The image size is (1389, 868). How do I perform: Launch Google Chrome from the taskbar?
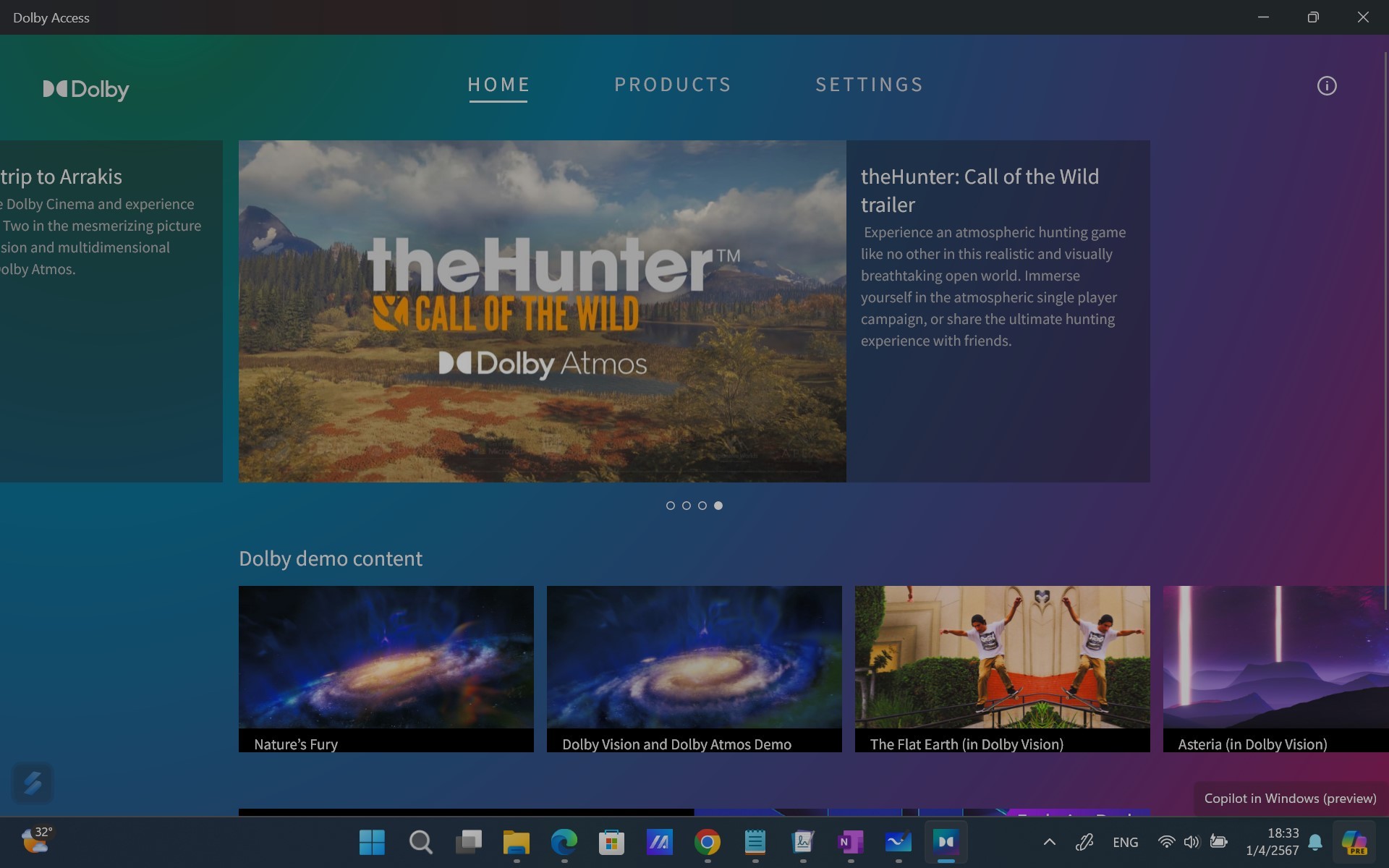pyautogui.click(x=707, y=842)
